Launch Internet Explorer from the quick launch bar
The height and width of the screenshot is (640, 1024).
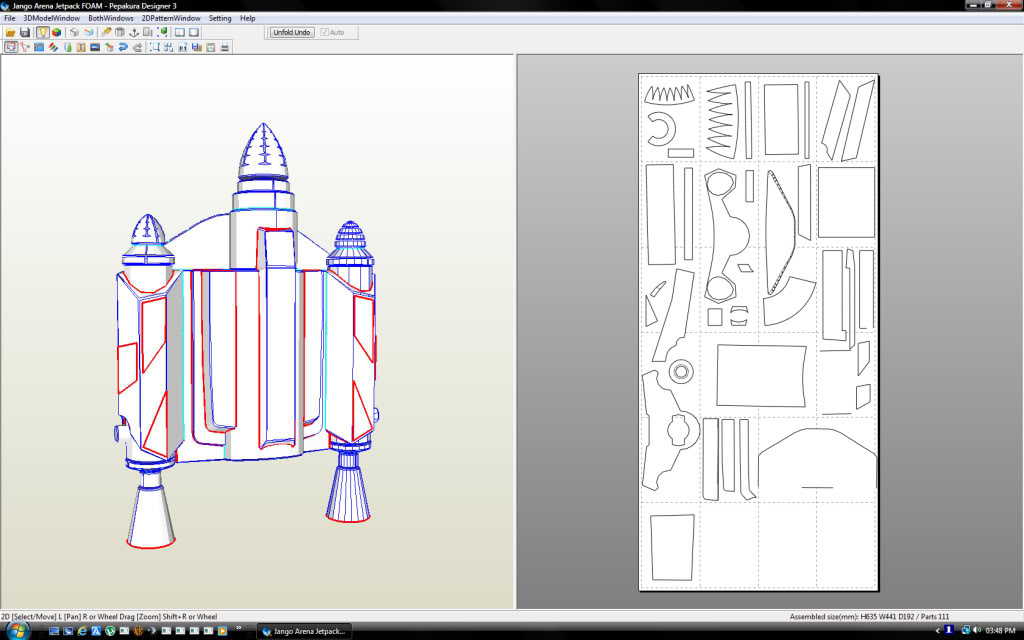(82, 631)
